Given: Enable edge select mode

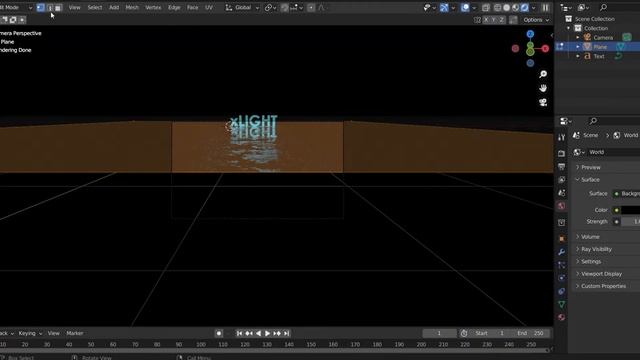Looking at the screenshot, I should pos(50,7).
